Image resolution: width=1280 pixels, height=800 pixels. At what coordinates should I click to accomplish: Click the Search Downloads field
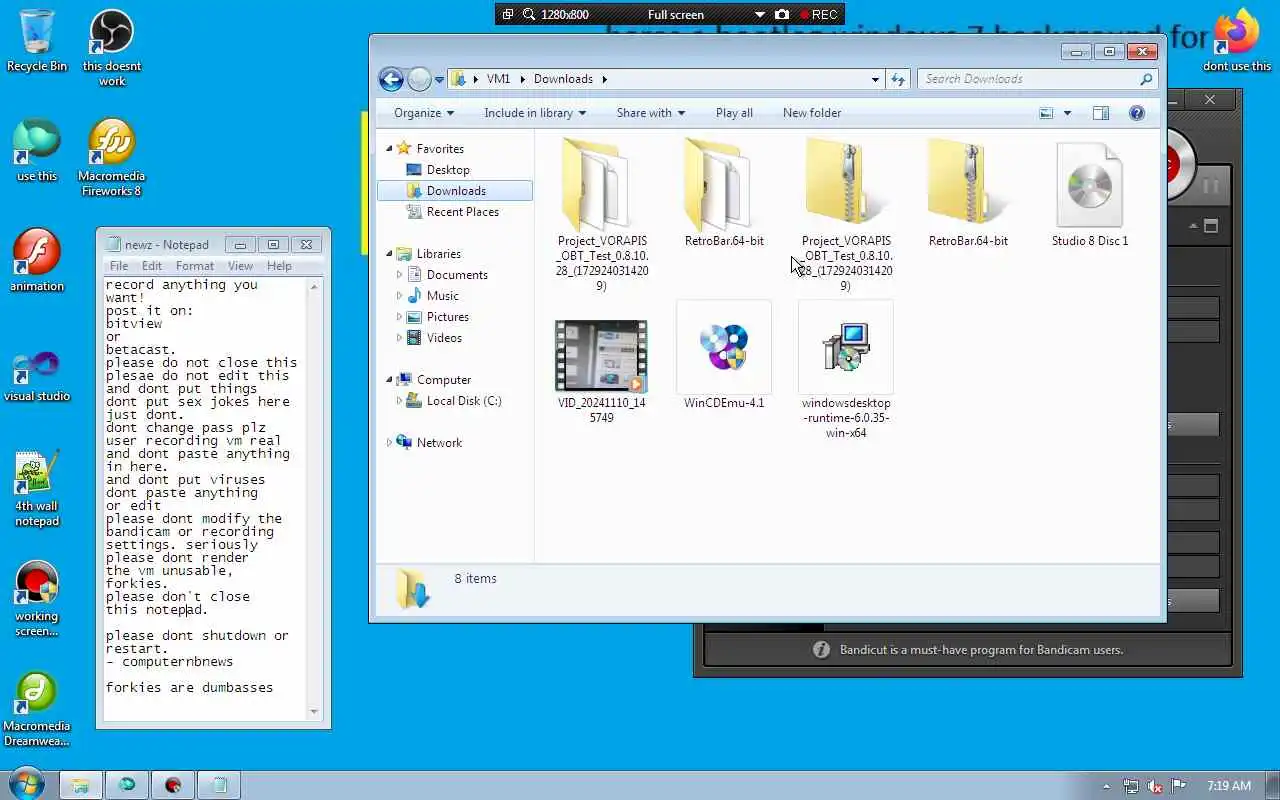tap(1037, 79)
